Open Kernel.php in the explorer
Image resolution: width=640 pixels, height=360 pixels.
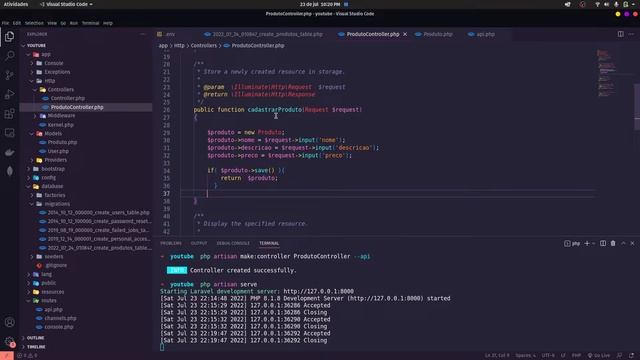[x=60, y=125]
